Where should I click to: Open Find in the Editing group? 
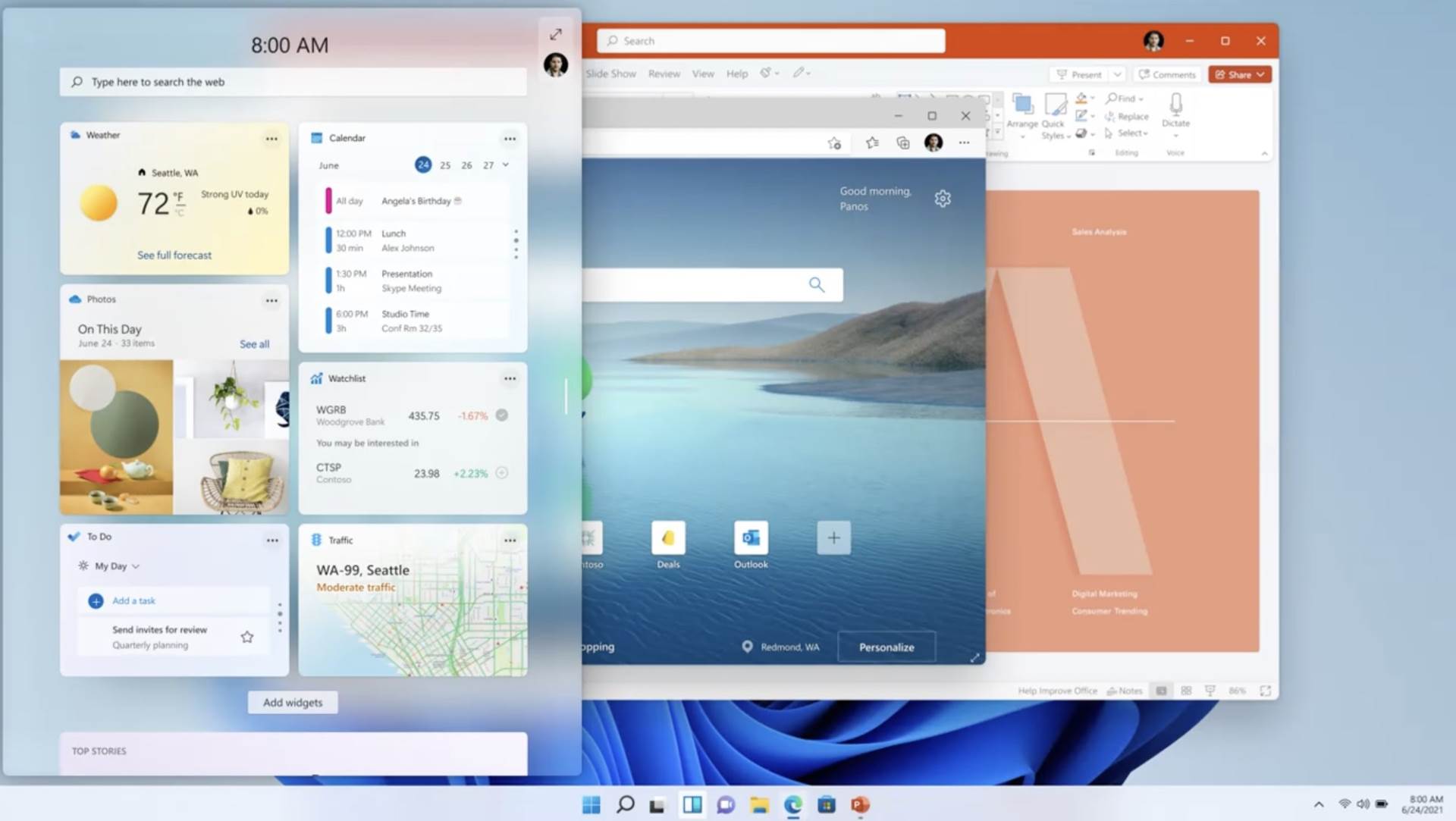coord(1124,99)
